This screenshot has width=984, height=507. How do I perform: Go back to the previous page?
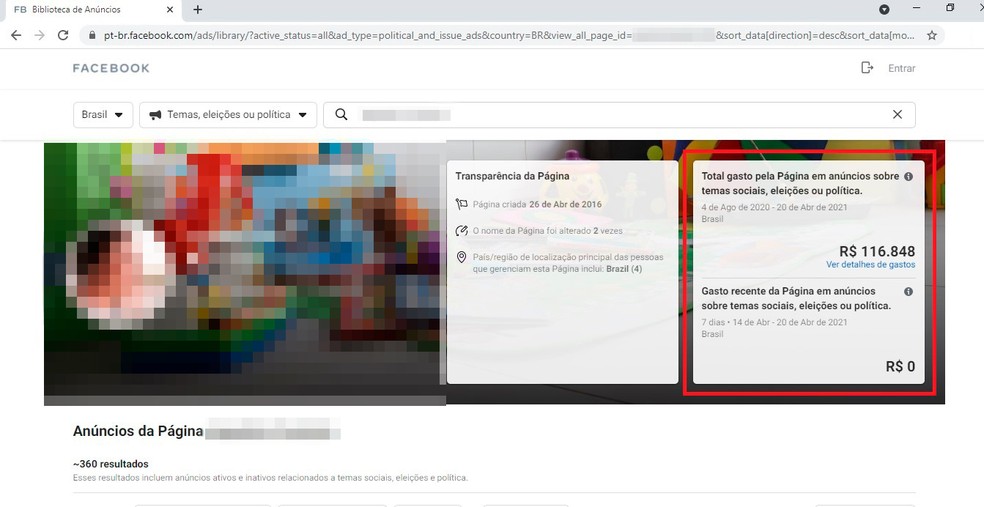pyautogui.click(x=16, y=35)
